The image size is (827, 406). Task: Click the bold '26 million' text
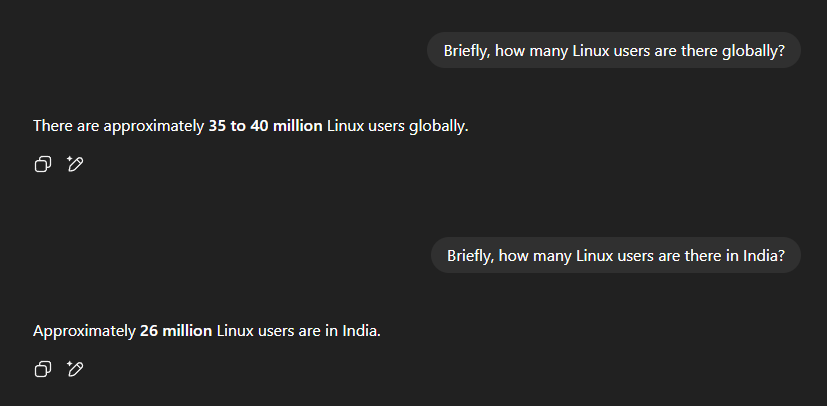point(176,330)
